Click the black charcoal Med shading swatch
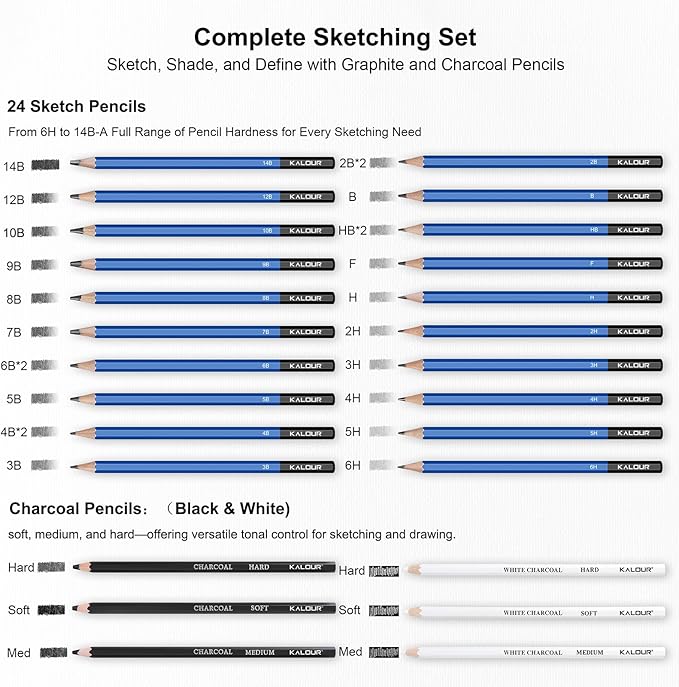Viewport: 679px width, 687px height. tap(52, 652)
